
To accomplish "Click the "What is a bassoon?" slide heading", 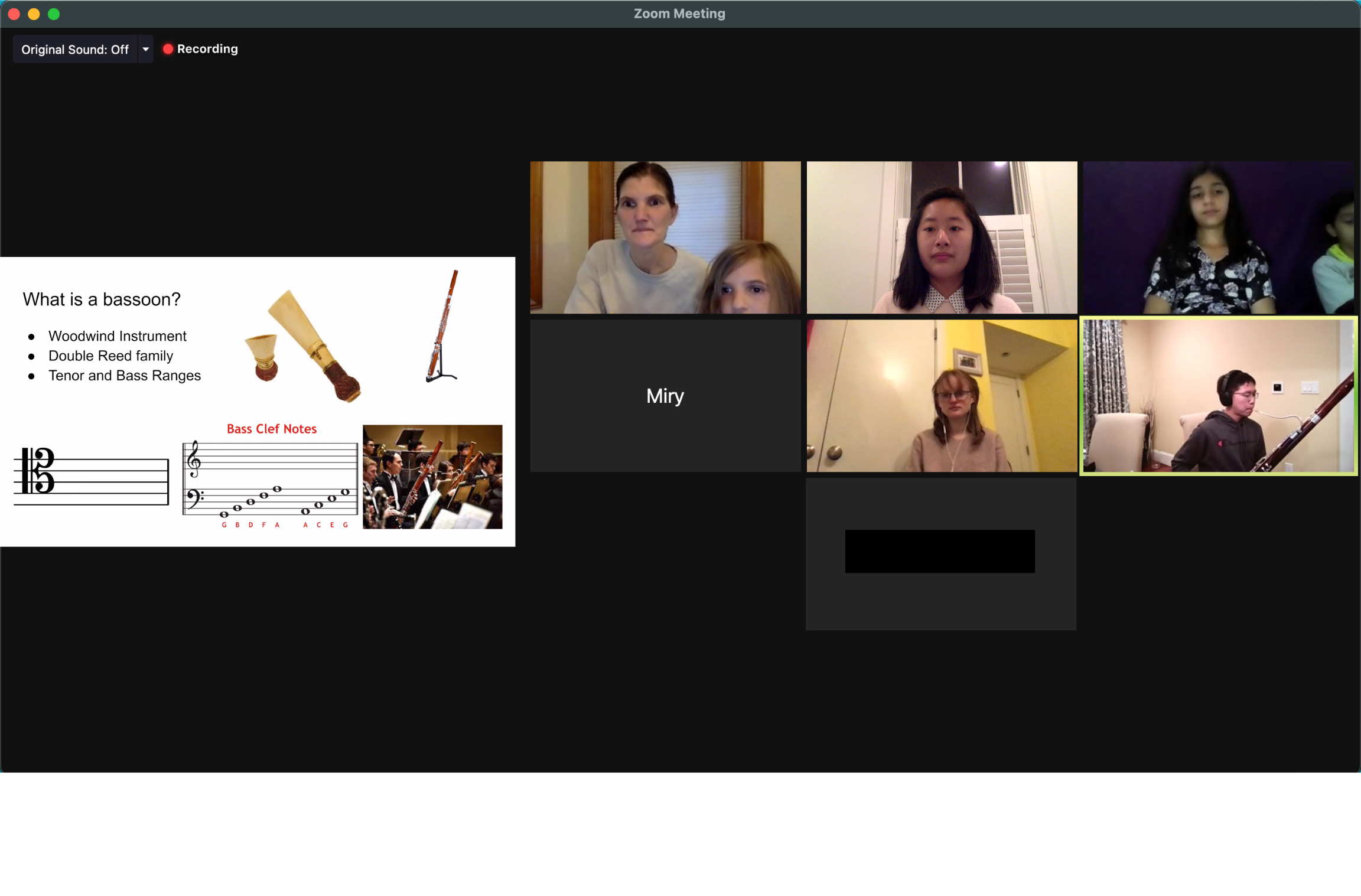I will (x=102, y=299).
